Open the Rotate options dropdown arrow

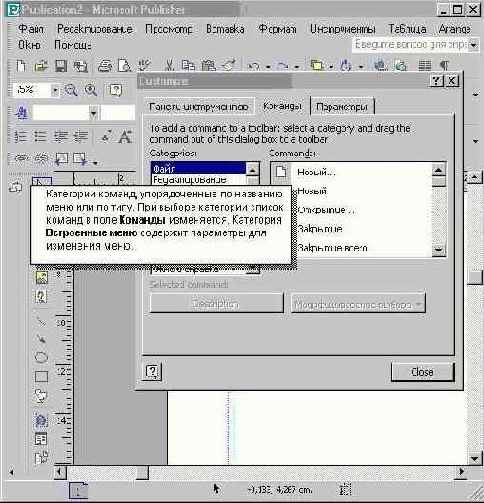coord(361,67)
